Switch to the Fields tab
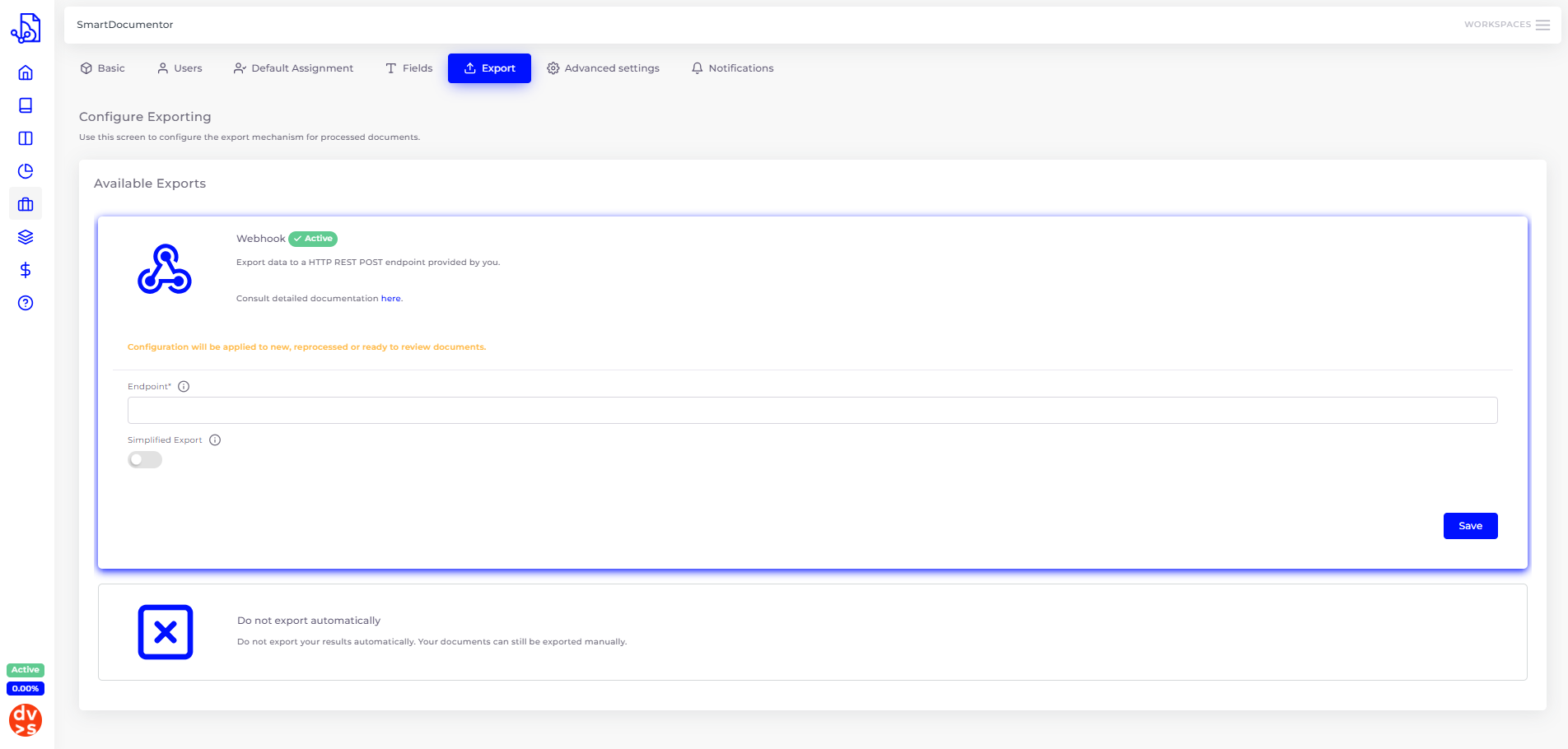 (x=408, y=68)
